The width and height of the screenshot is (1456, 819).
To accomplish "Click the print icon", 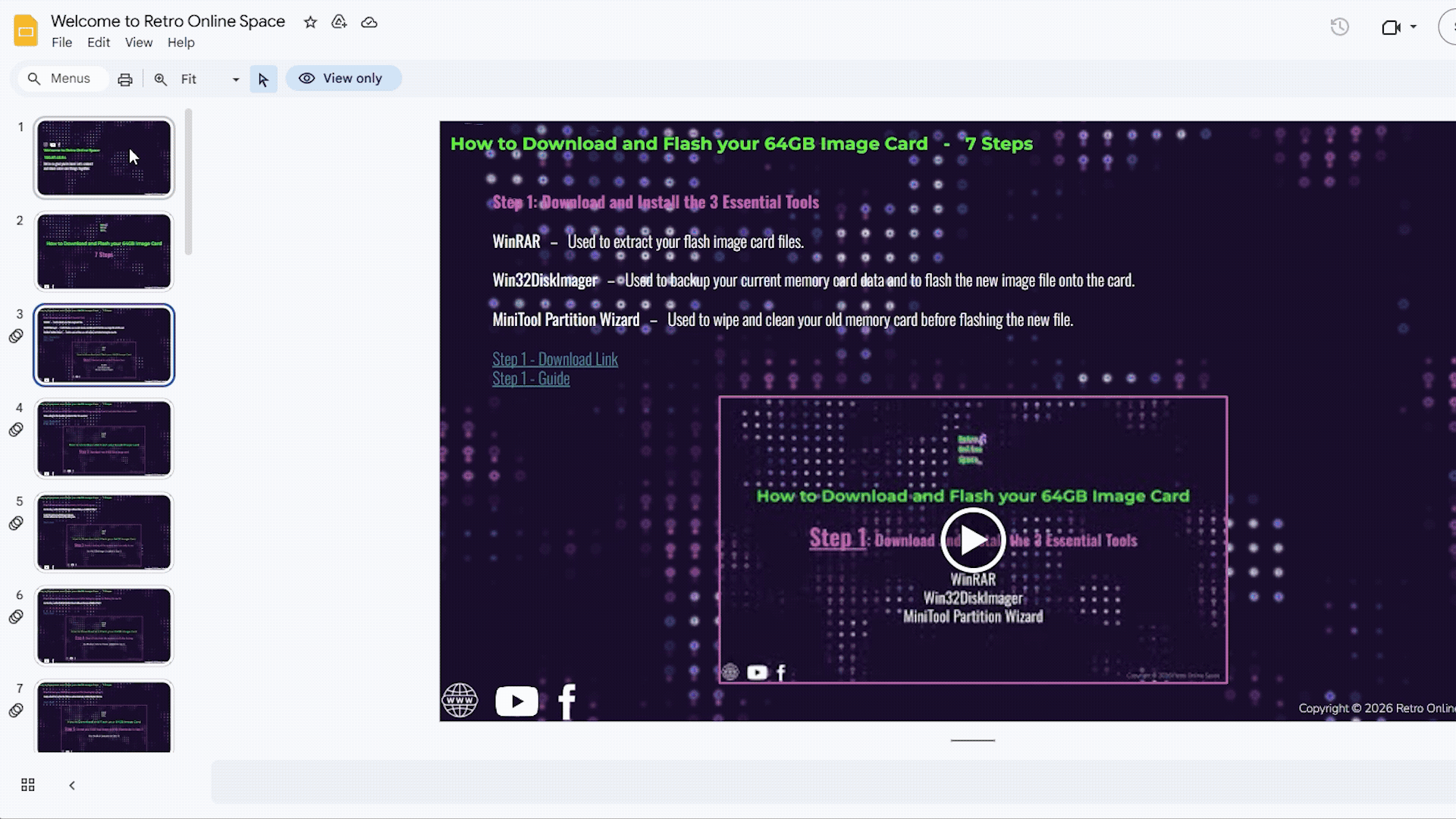I will (x=125, y=79).
